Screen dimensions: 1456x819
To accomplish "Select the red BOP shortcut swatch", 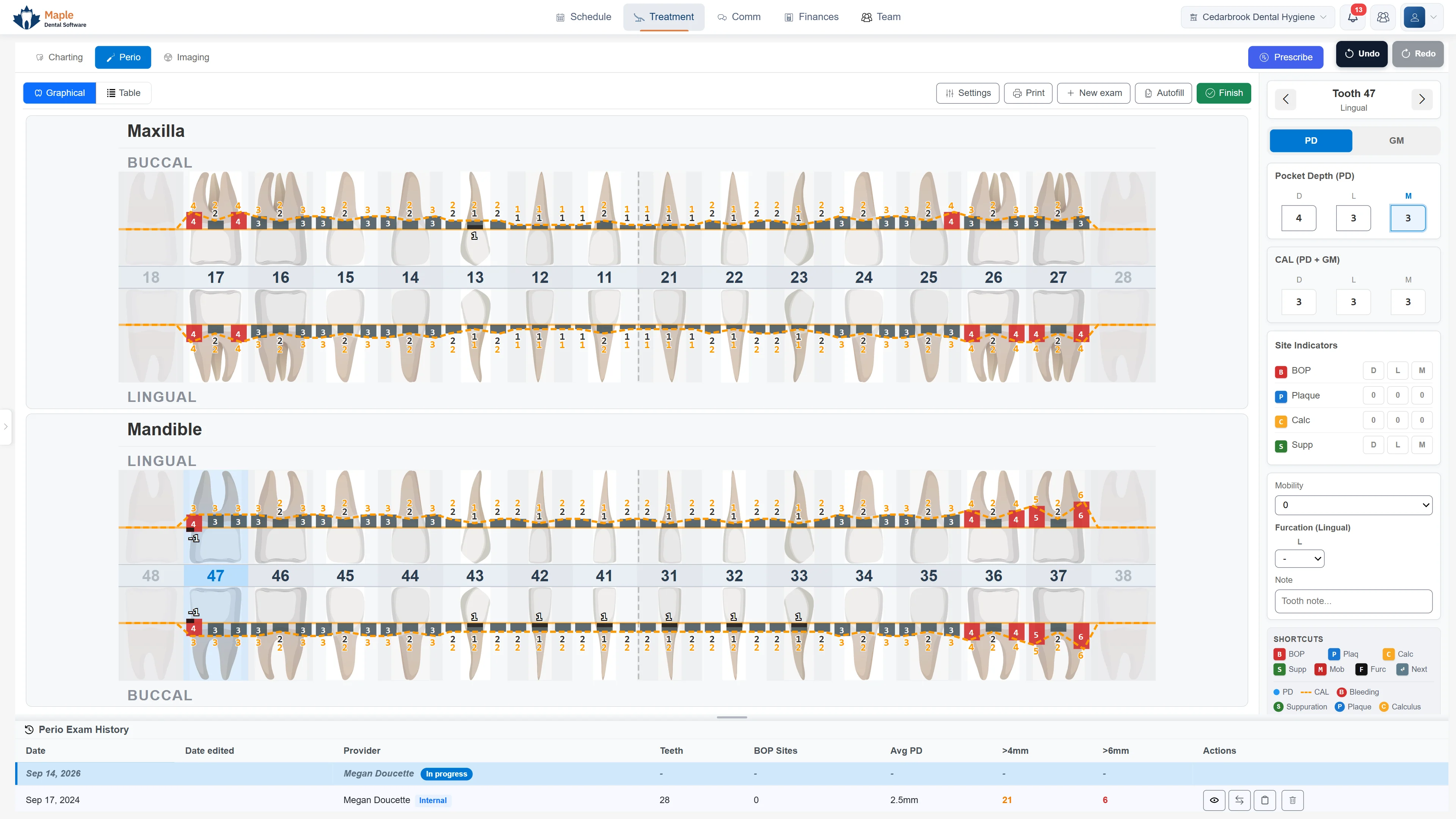I will pos(1279,654).
